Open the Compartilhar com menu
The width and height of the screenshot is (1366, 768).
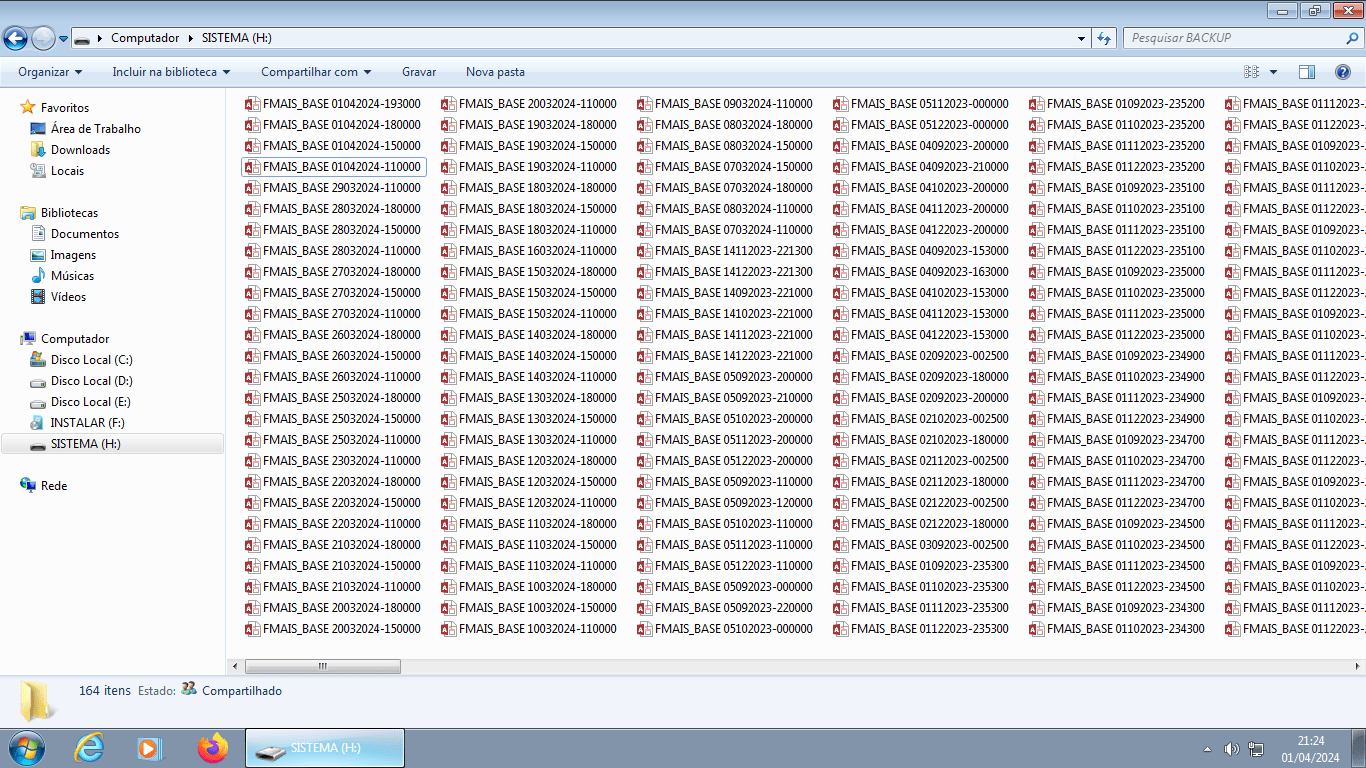pos(316,72)
